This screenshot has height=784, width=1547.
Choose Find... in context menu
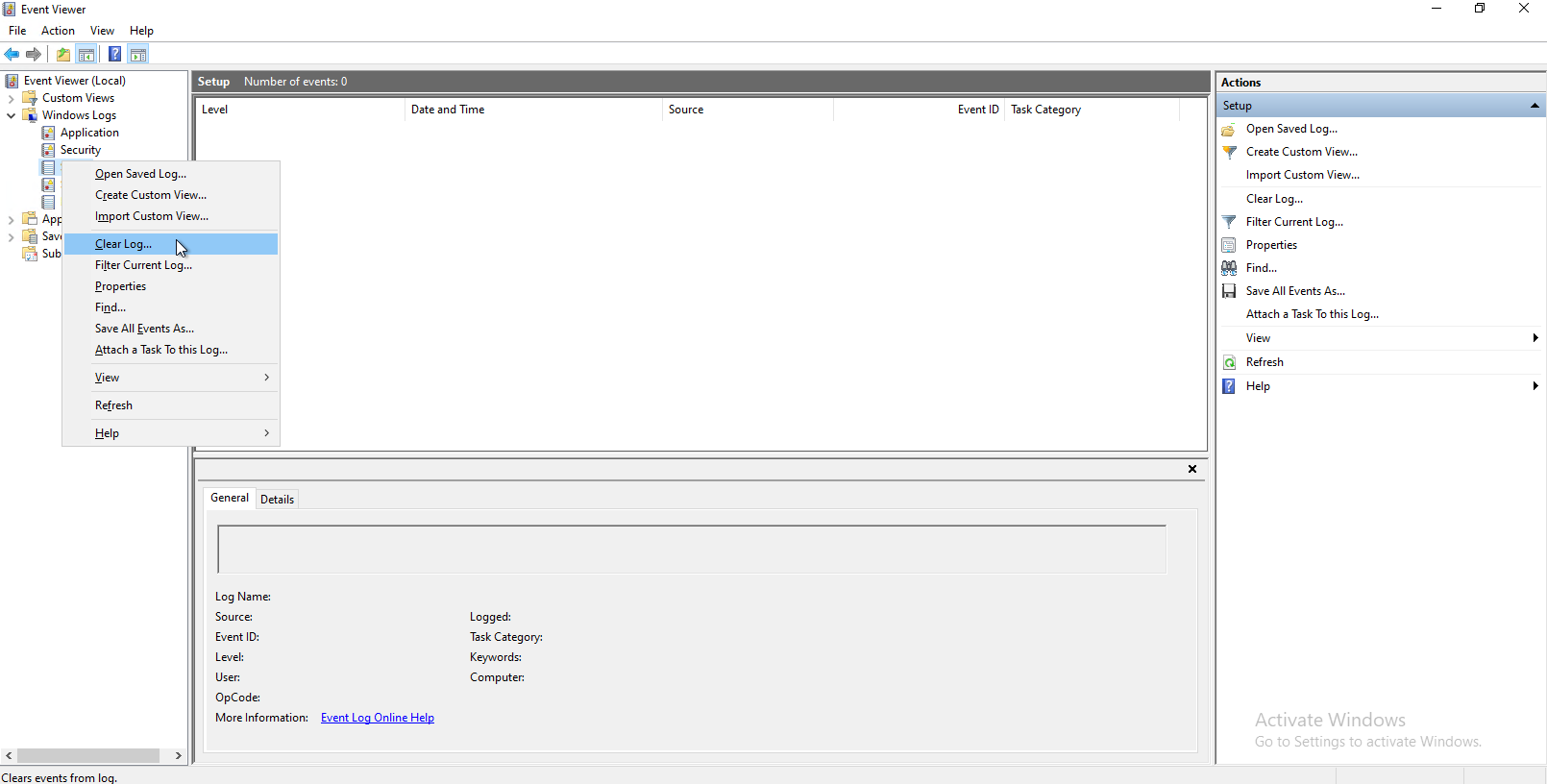click(x=171, y=307)
